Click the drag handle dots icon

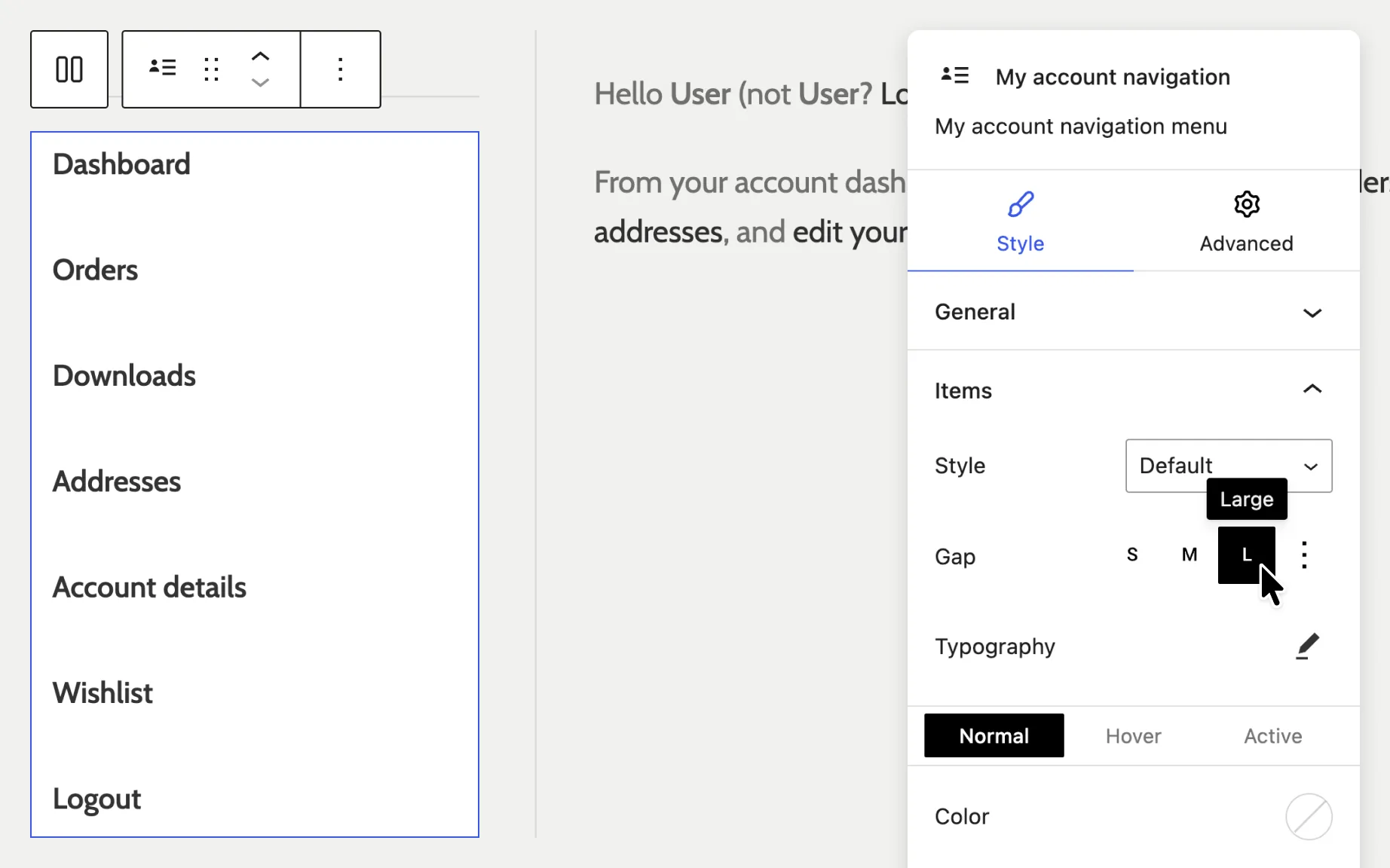coord(212,69)
